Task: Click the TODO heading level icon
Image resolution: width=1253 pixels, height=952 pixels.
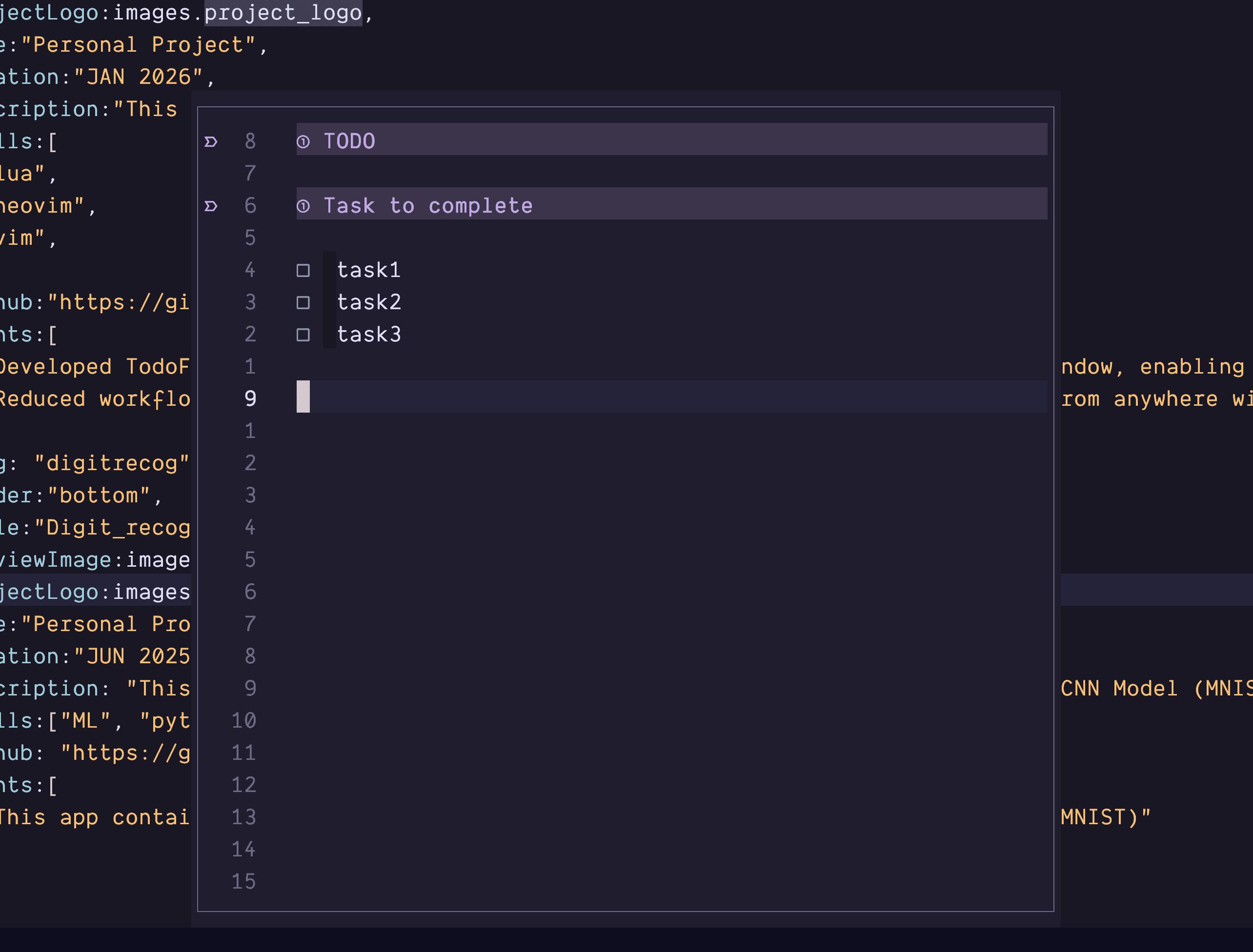Action: tap(303, 141)
